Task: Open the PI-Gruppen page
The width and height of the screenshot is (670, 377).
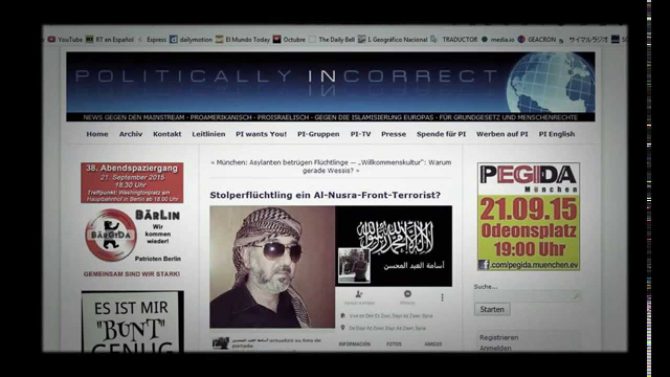Action: [318, 134]
